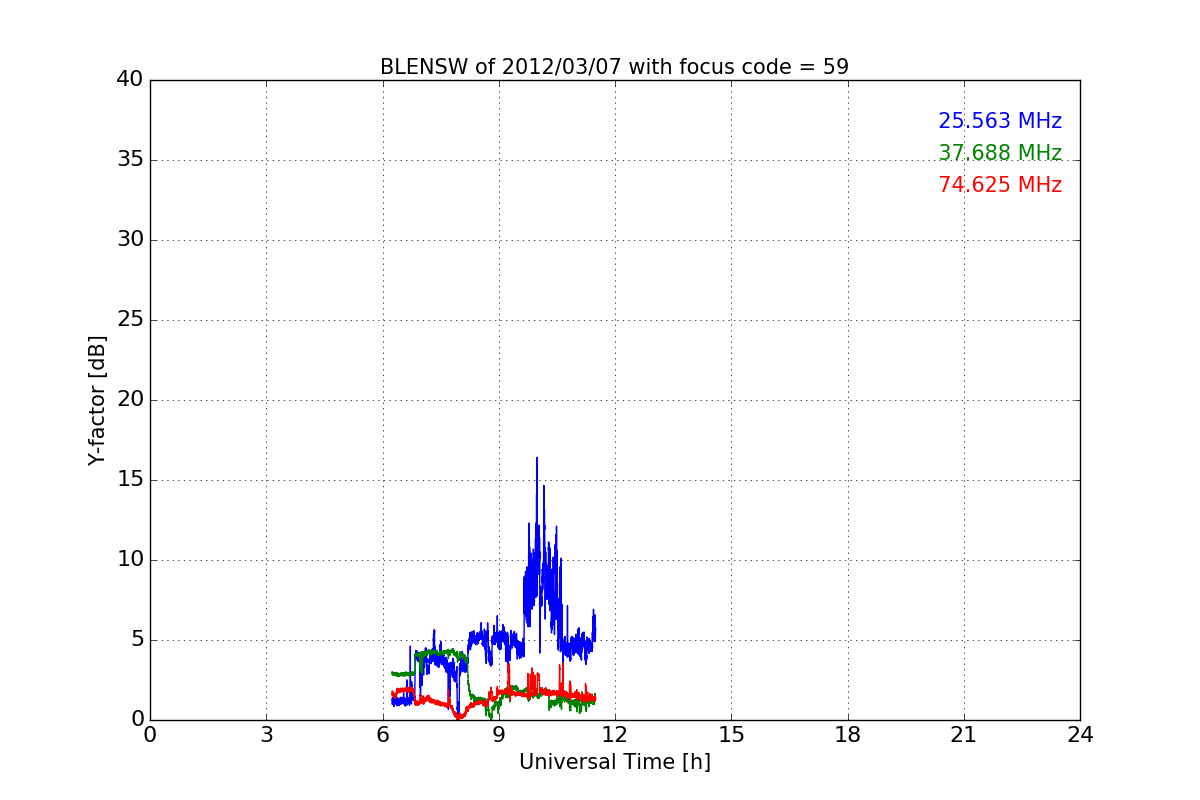Select the blue 25.563 MHz legend label
Viewport: 1200px width, 800px height.
[1000, 121]
